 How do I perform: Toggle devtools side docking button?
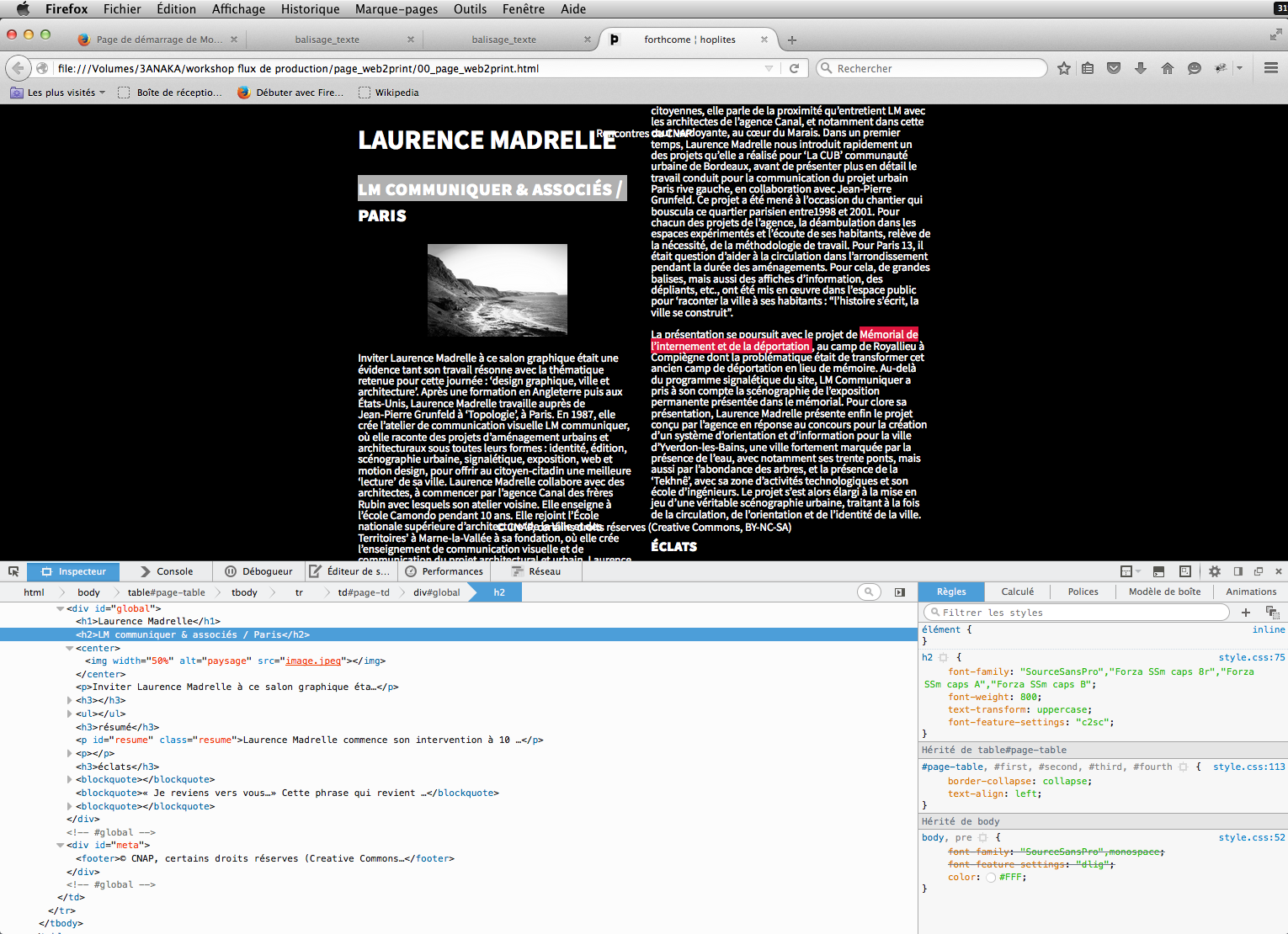[x=1238, y=571]
